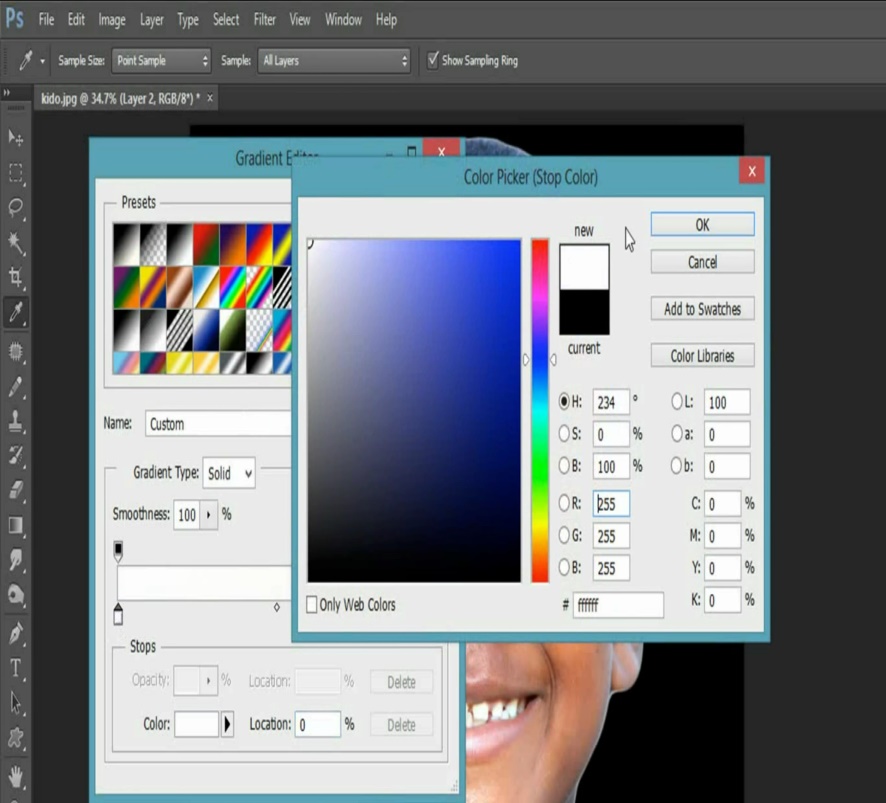Select the brightness B radio button with % value

tap(564, 466)
